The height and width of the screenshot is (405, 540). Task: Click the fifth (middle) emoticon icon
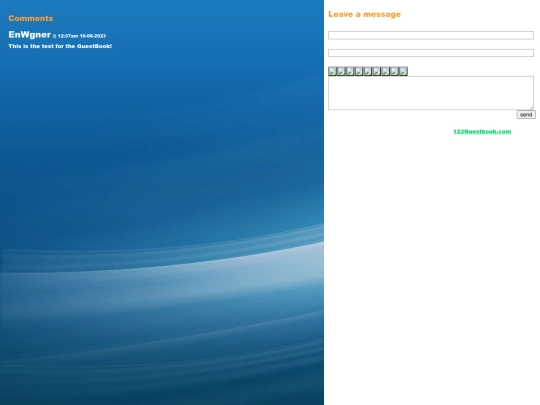(368, 71)
